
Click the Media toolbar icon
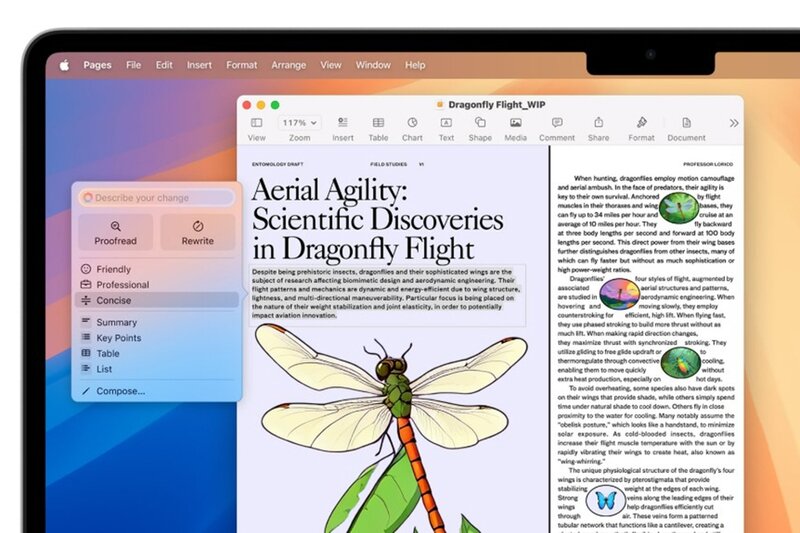(x=516, y=123)
